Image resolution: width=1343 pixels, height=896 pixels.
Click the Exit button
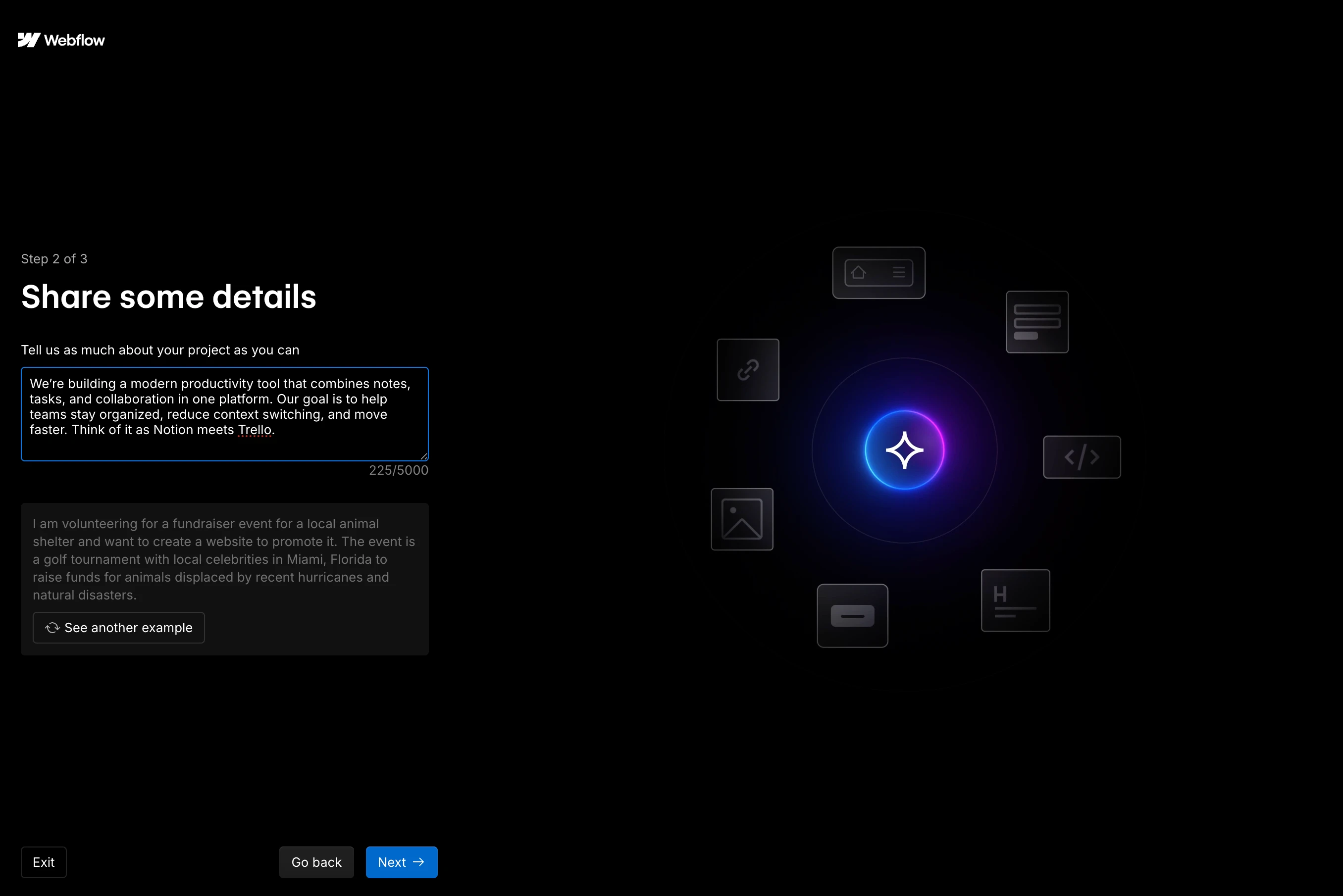(44, 862)
